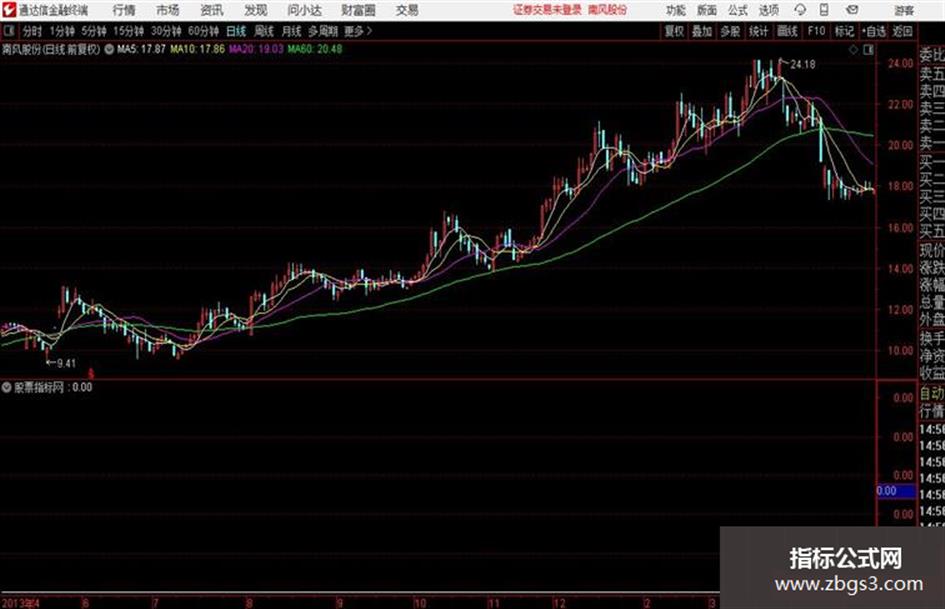
Task: Click the MA60: 20.48 indicator value
Action: [x=315, y=49]
